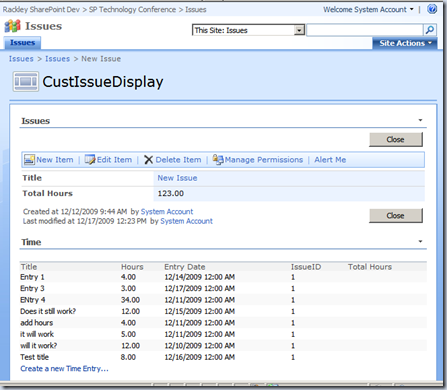Viewport: 447px width, 390px height.
Task: Click the Does it still work? row
Action: pyautogui.click(x=48, y=311)
